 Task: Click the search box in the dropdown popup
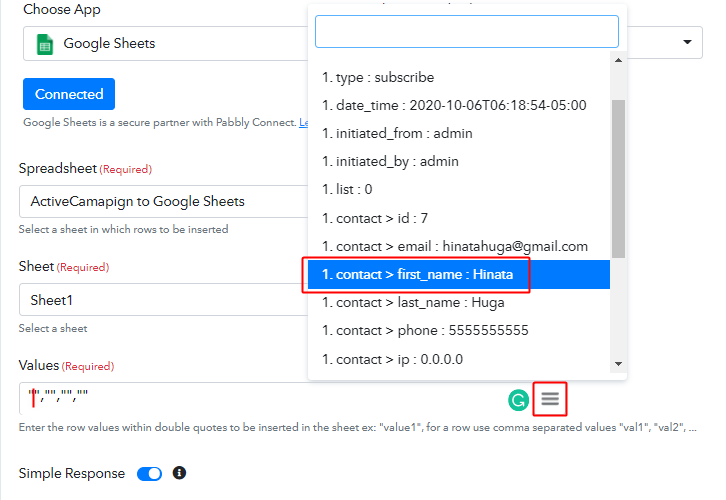(467, 31)
